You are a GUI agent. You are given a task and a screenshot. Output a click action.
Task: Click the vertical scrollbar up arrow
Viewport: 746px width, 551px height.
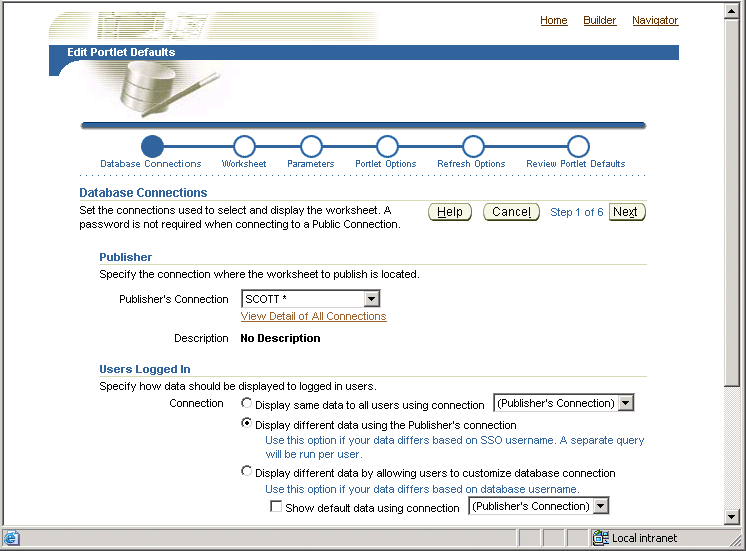[x=732, y=10]
